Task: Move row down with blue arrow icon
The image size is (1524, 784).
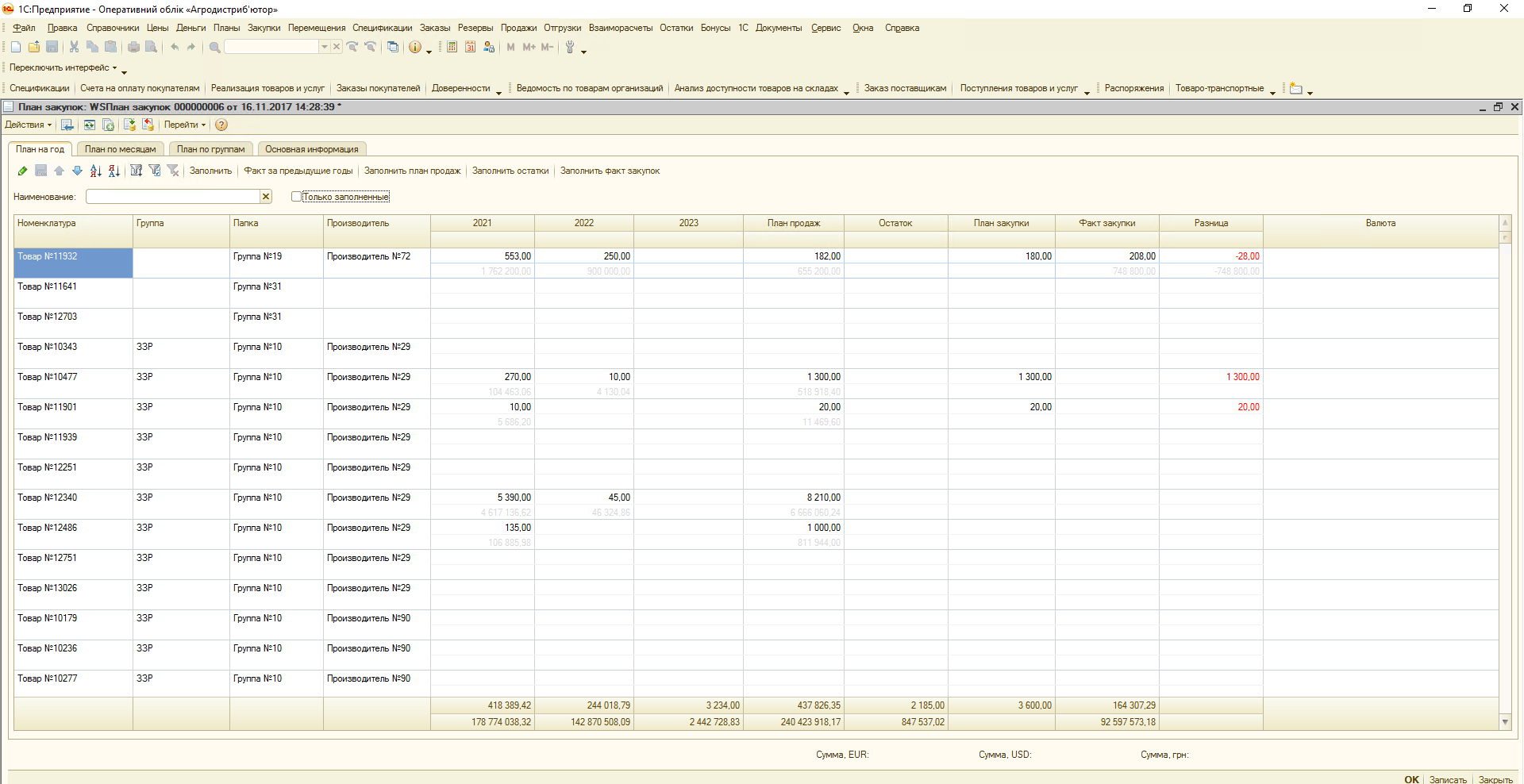Action: [77, 171]
